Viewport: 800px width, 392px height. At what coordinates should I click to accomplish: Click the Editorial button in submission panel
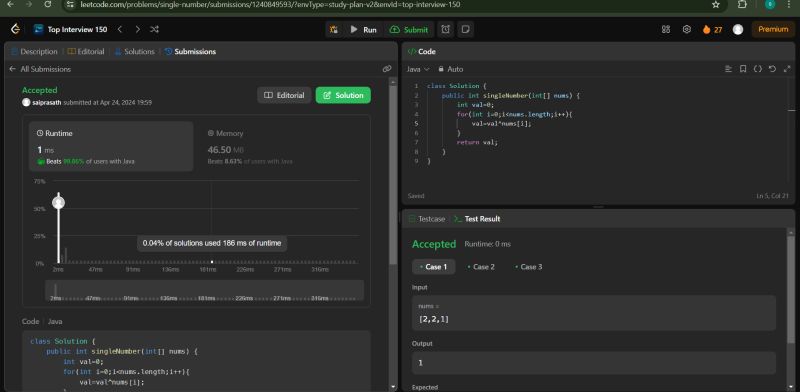click(x=284, y=95)
